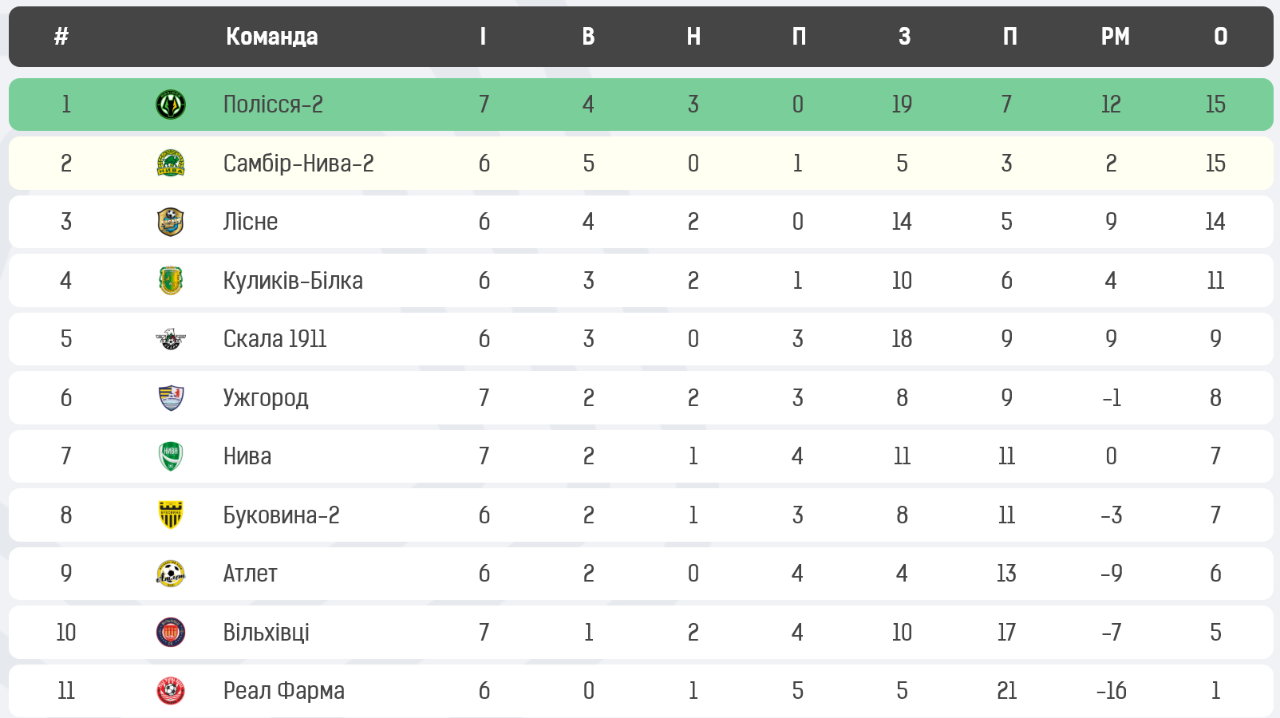Click Лісне's points value 14

click(x=1215, y=221)
